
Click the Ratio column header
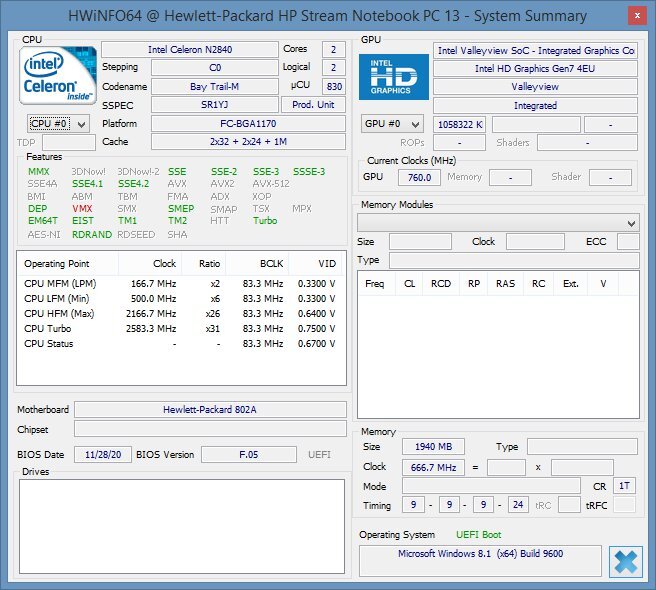point(204,264)
